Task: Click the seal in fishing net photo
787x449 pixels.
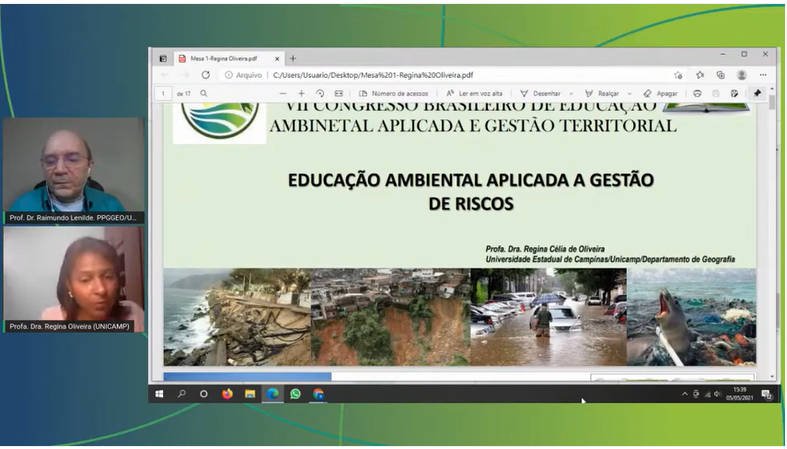Action: 691,317
